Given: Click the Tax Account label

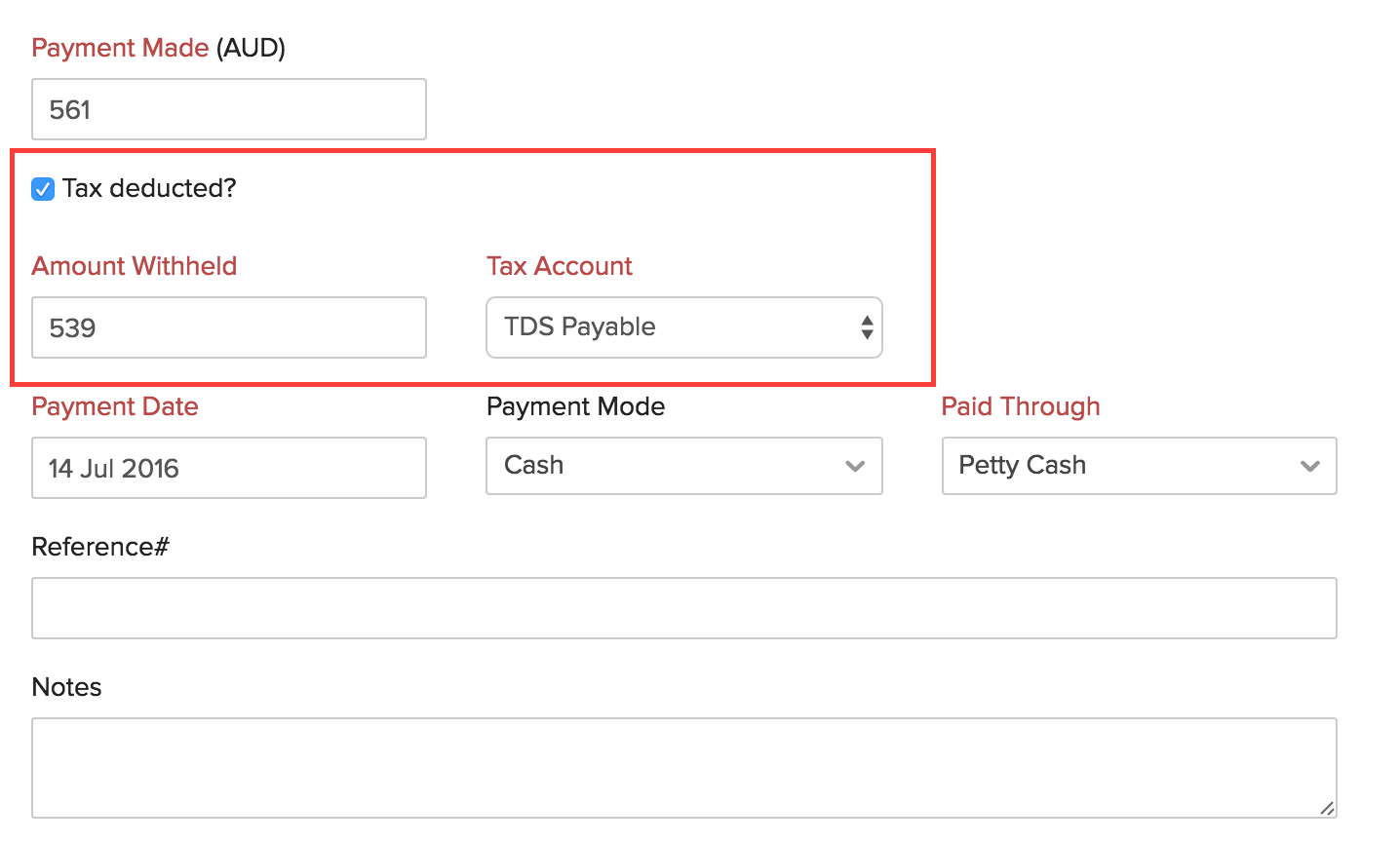Looking at the screenshot, I should tap(560, 266).
